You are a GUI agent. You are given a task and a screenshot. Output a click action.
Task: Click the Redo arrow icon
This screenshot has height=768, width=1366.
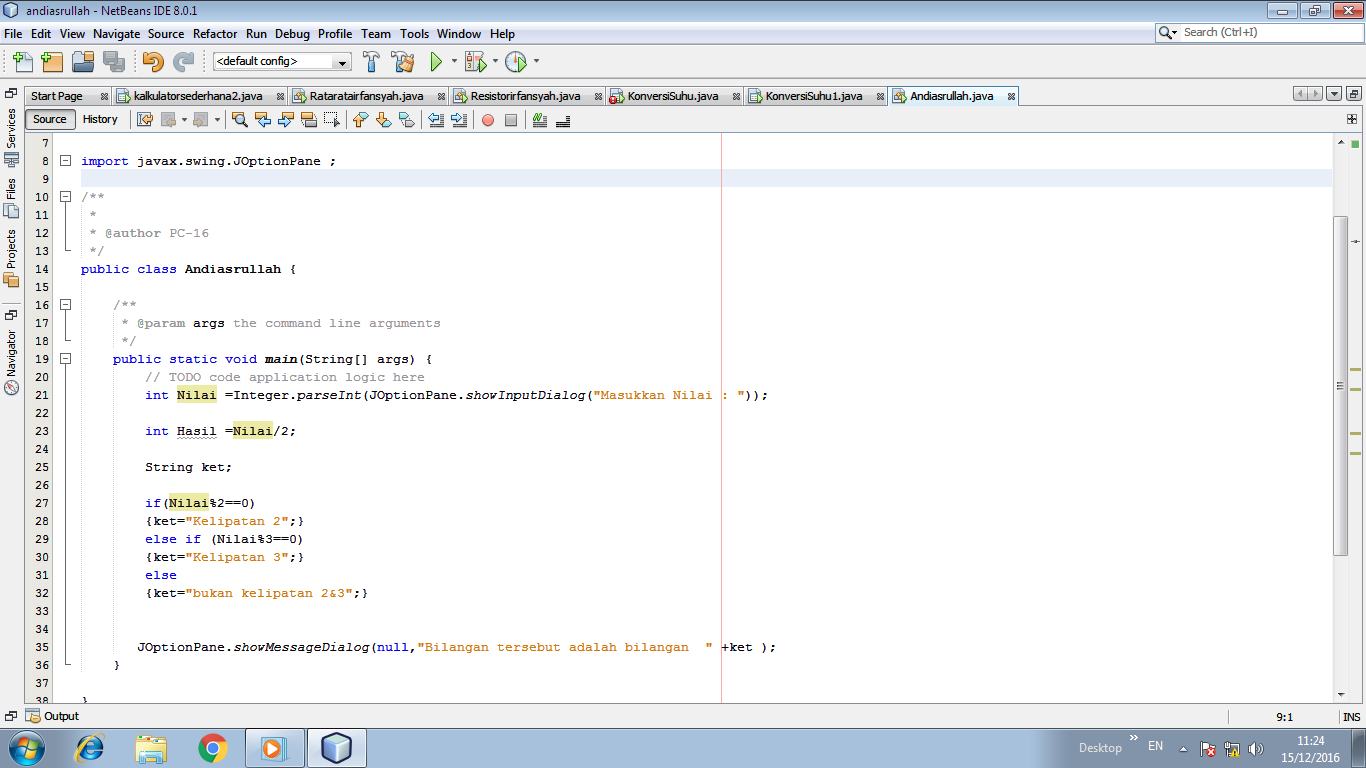[183, 62]
